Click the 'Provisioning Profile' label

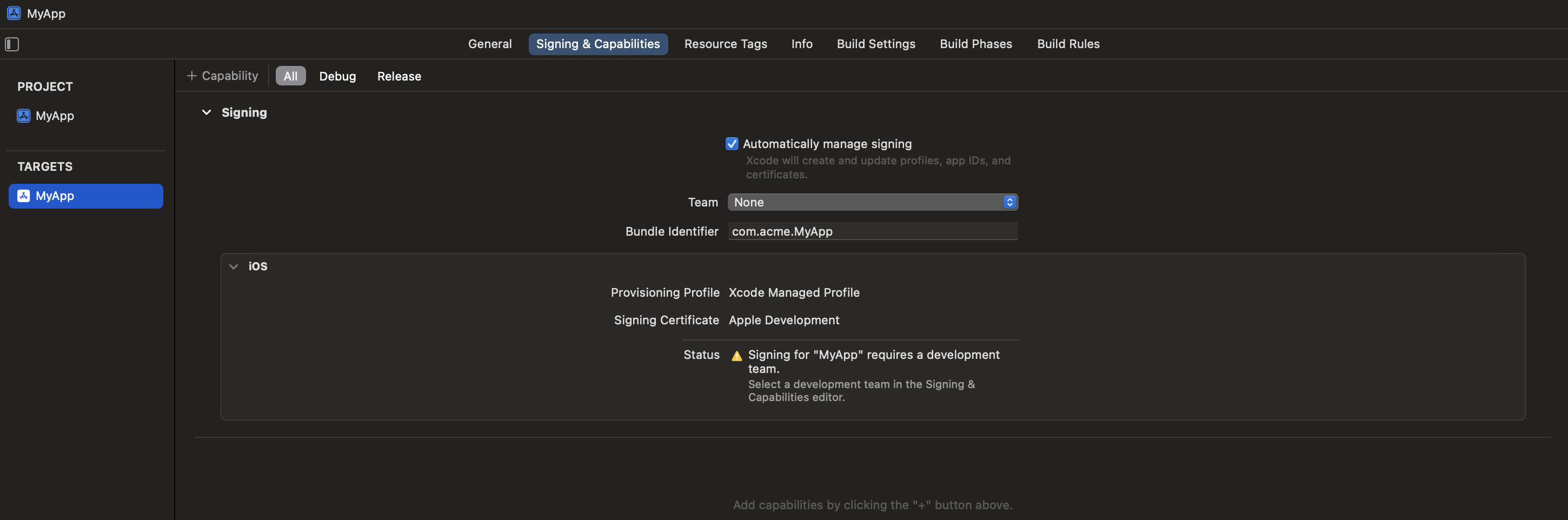(665, 292)
